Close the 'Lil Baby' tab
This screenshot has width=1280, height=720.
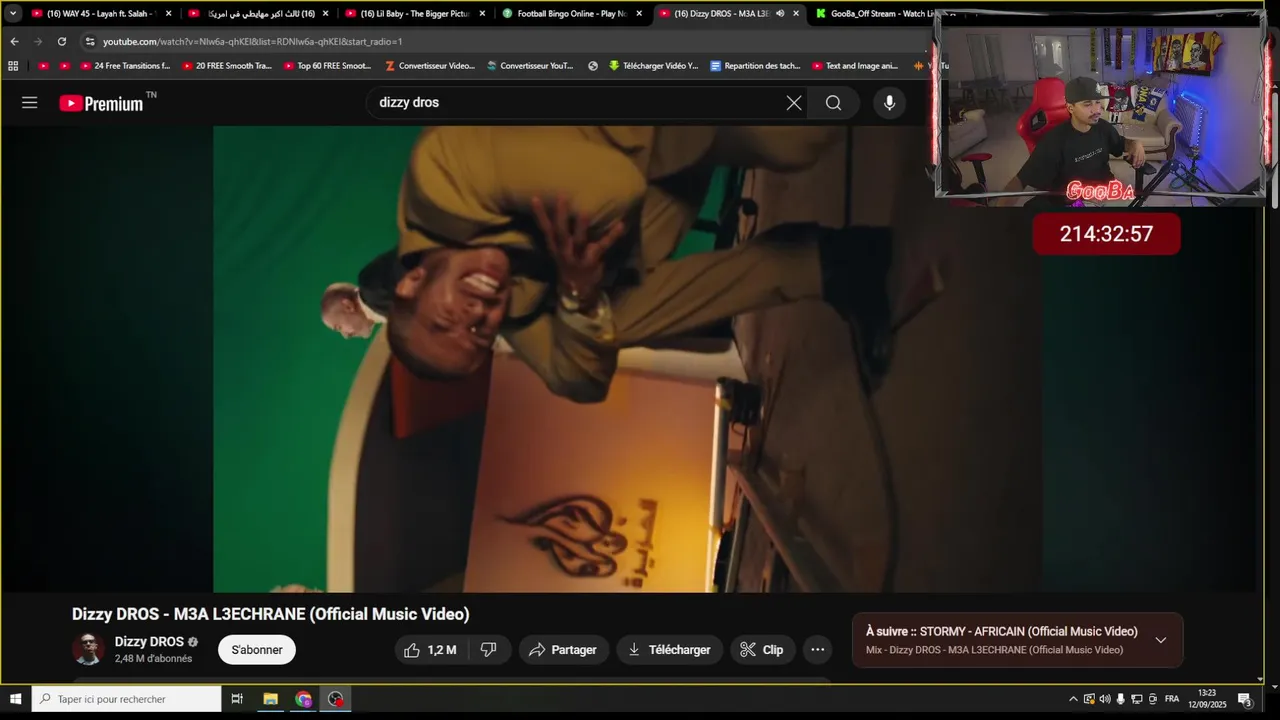tap(482, 13)
